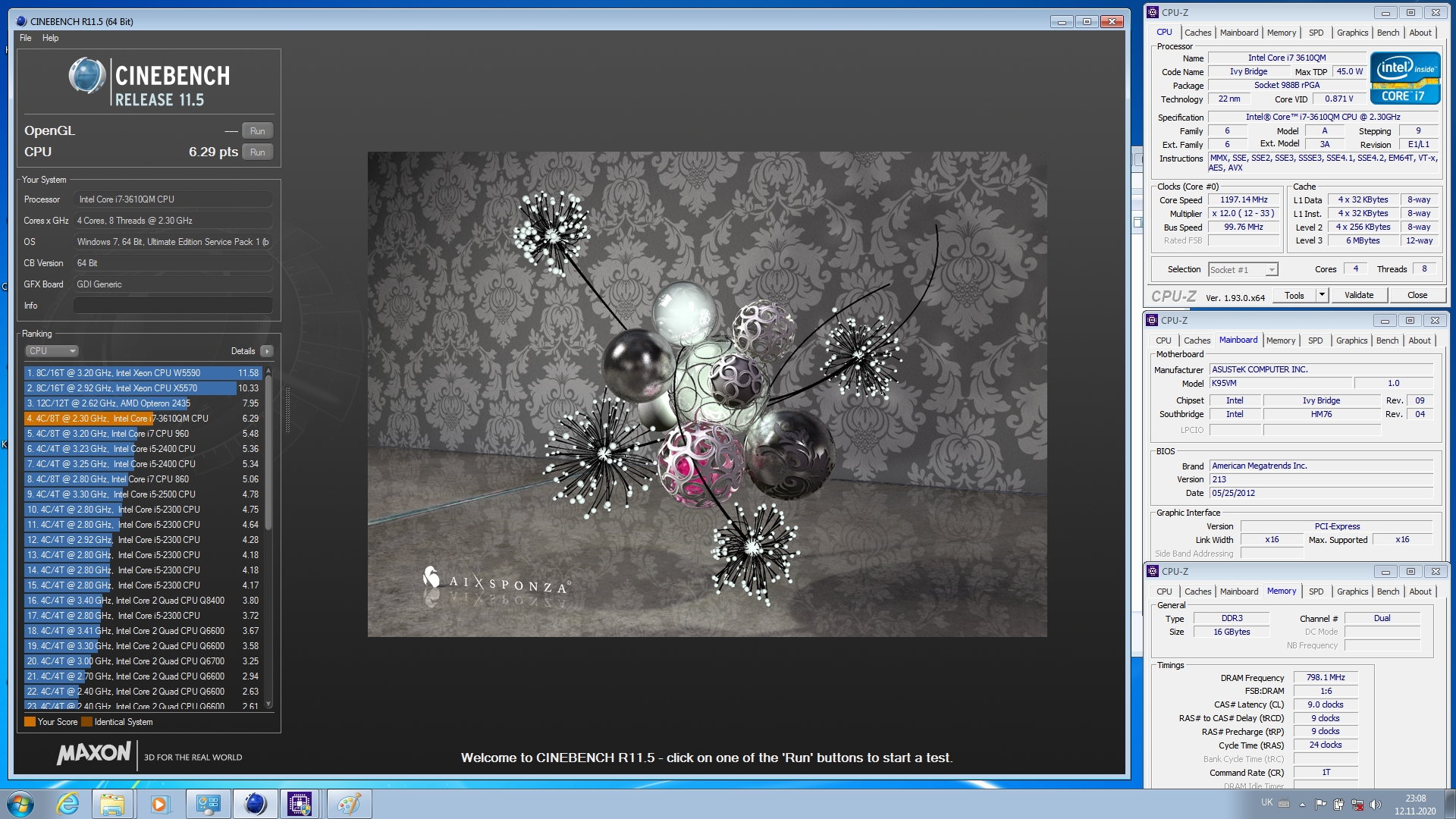
Task: Open the CPU ranking type dropdown
Action: (x=52, y=351)
